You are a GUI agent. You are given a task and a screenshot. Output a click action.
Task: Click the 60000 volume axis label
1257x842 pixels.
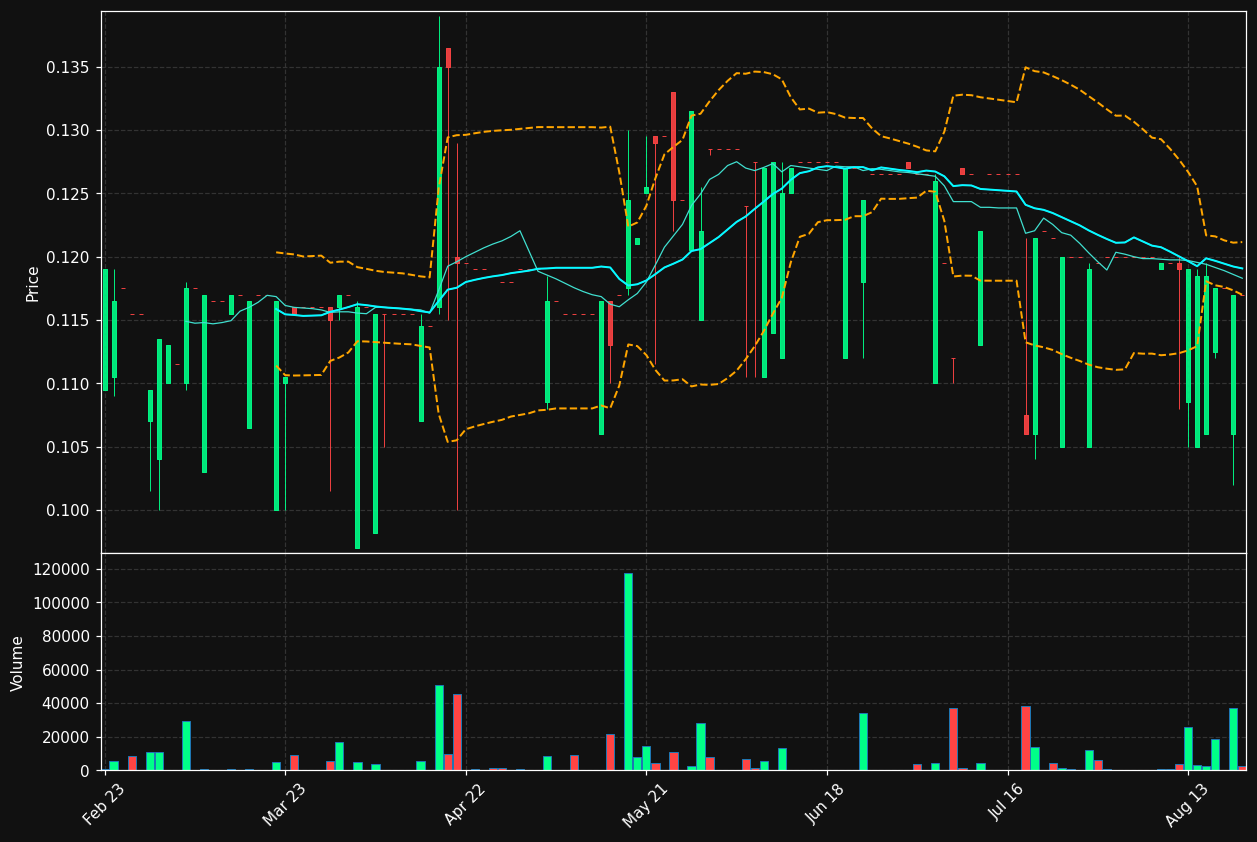66,671
